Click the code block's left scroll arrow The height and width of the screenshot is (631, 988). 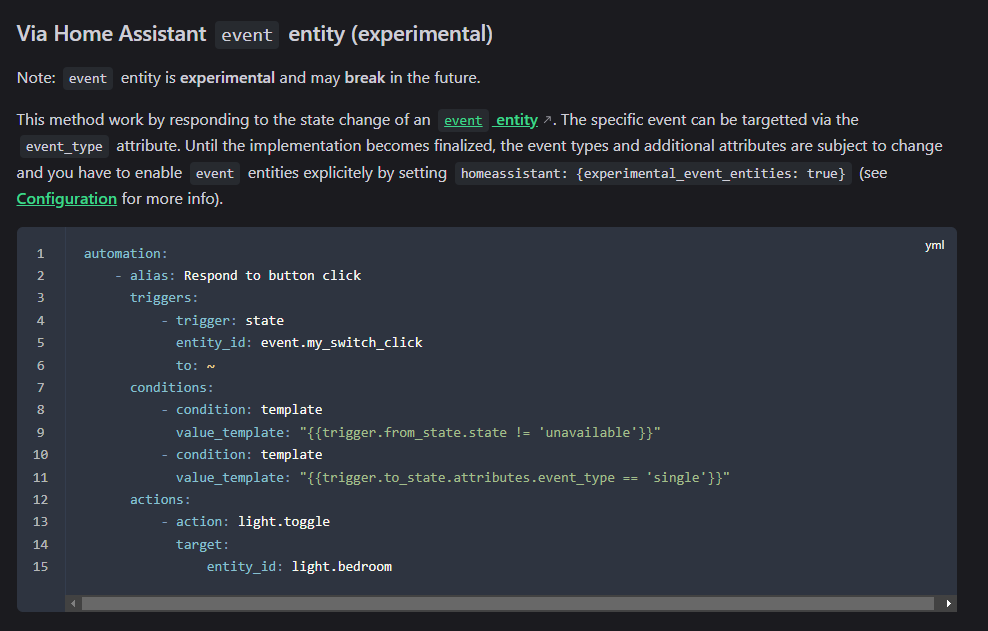[73, 603]
